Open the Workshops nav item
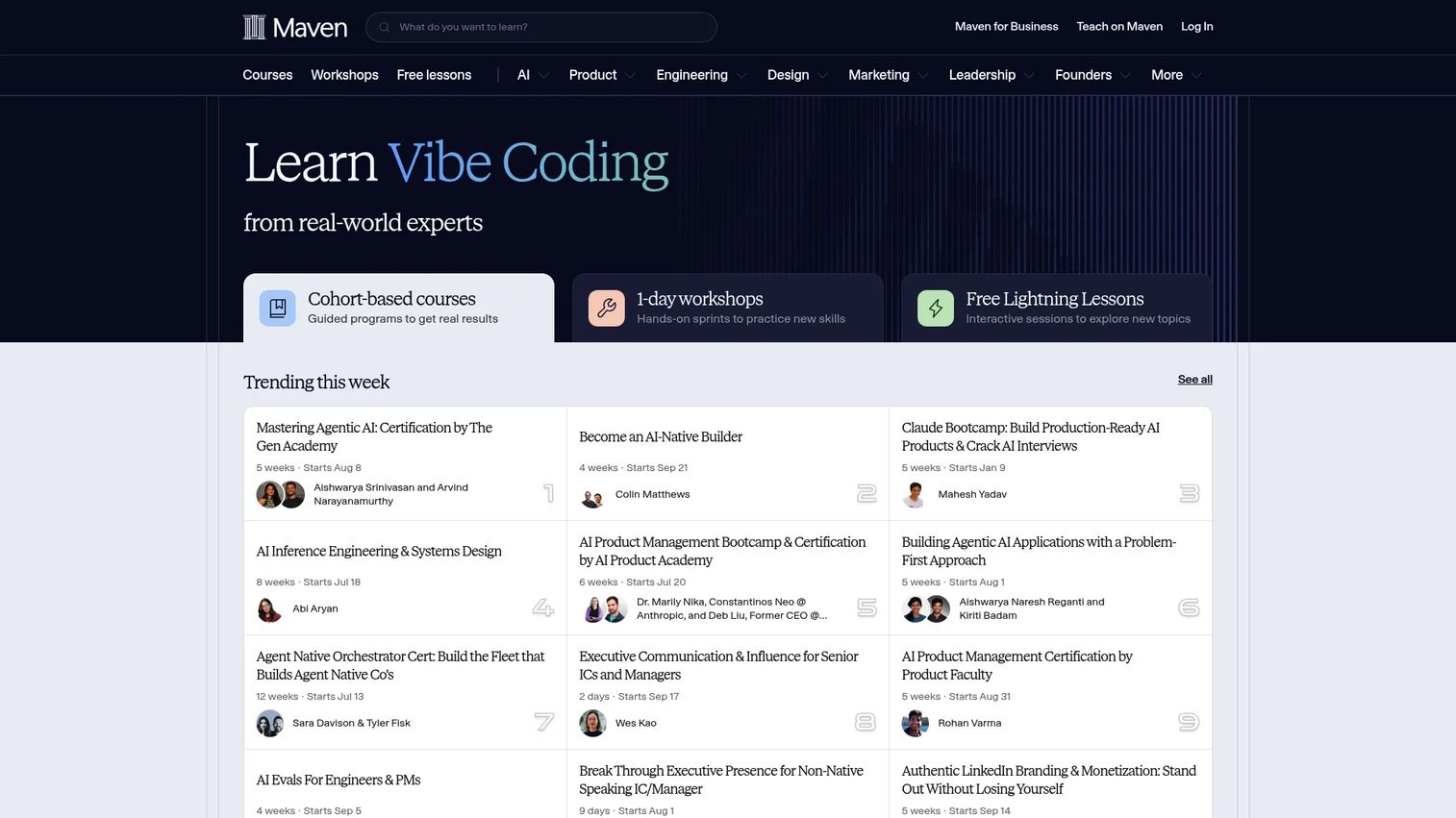1456x818 pixels. [344, 75]
